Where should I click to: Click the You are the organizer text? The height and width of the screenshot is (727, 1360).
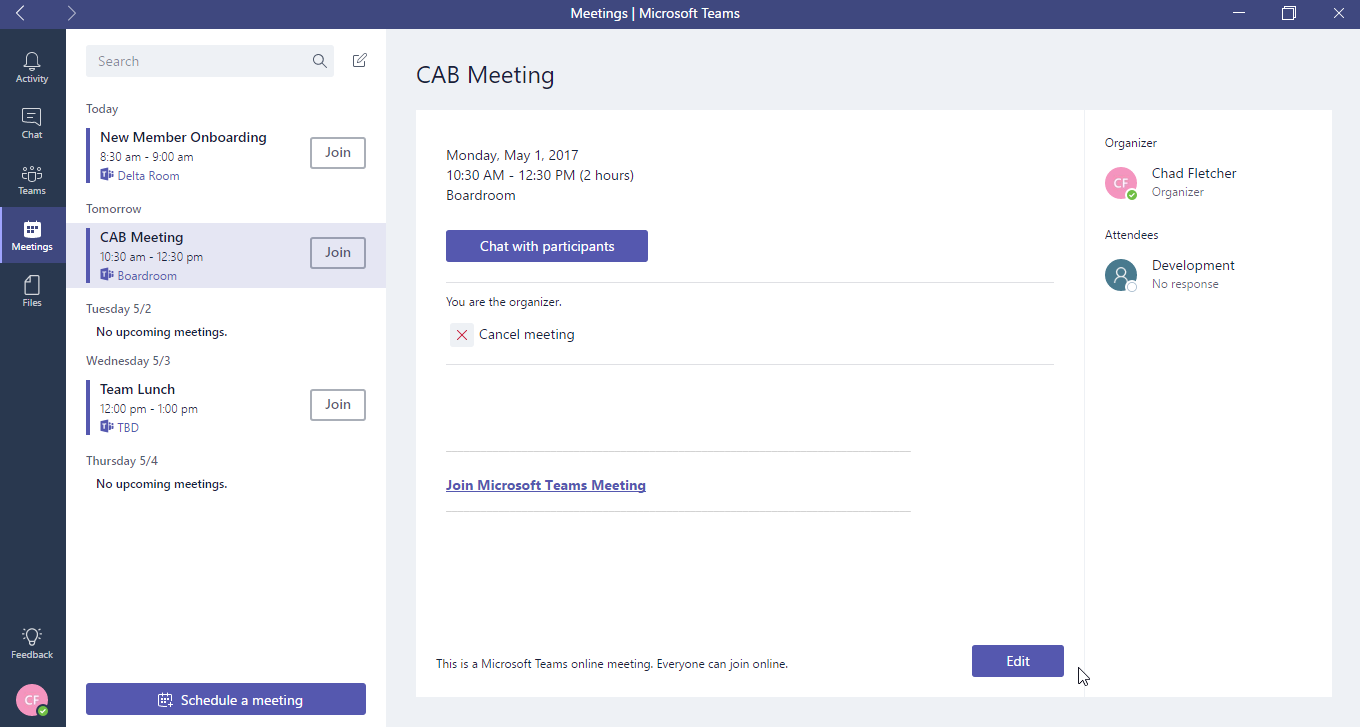pos(504,302)
